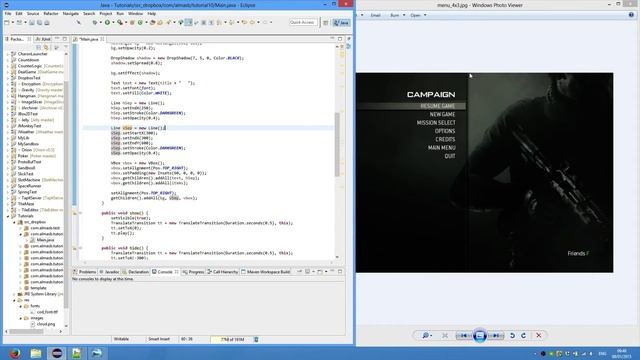Select the SlotMachine project
The image size is (640, 360).
[29, 180]
